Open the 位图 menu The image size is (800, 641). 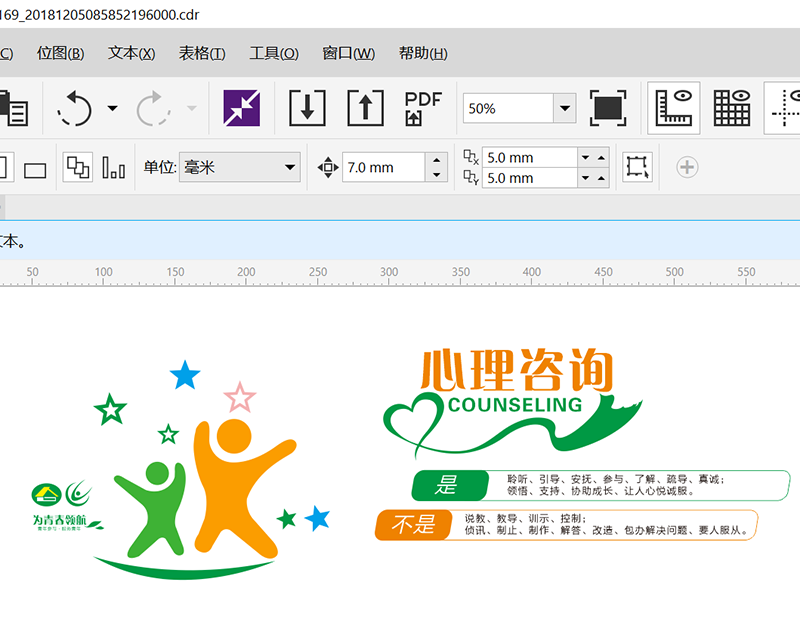[62, 53]
